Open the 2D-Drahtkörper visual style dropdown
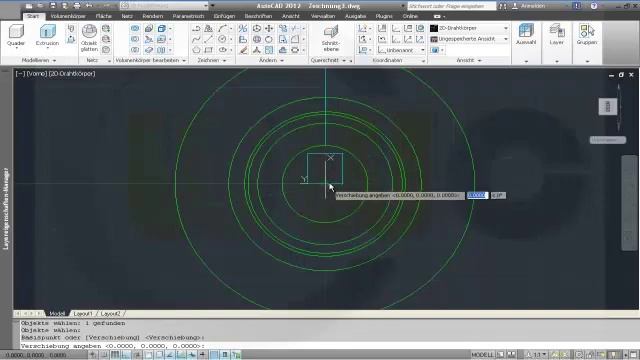Screen dimensions: 640x360 pos(469,28)
